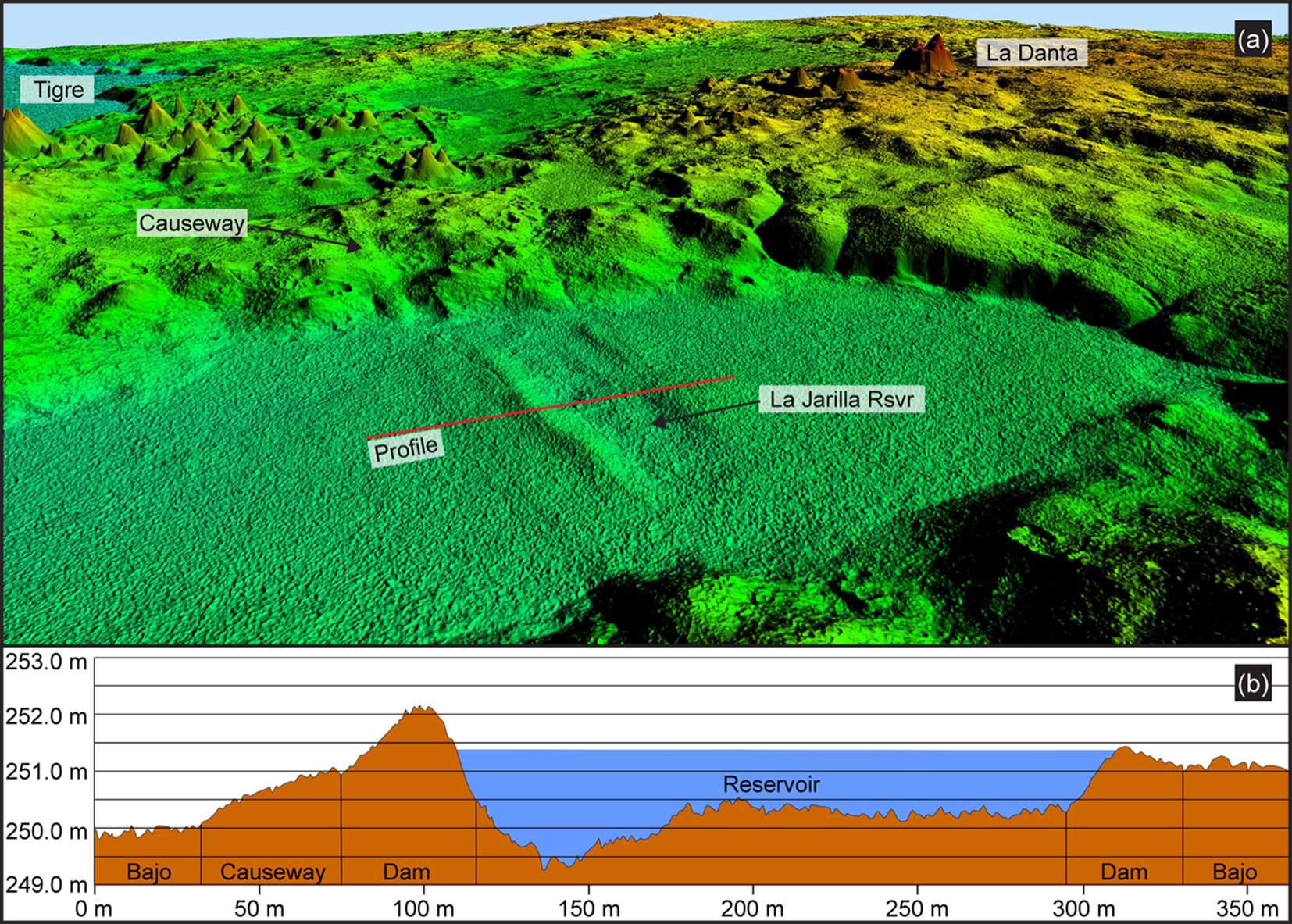Image resolution: width=1292 pixels, height=924 pixels.
Task: Click the Causeway label in the 3D view
Action: point(192,223)
